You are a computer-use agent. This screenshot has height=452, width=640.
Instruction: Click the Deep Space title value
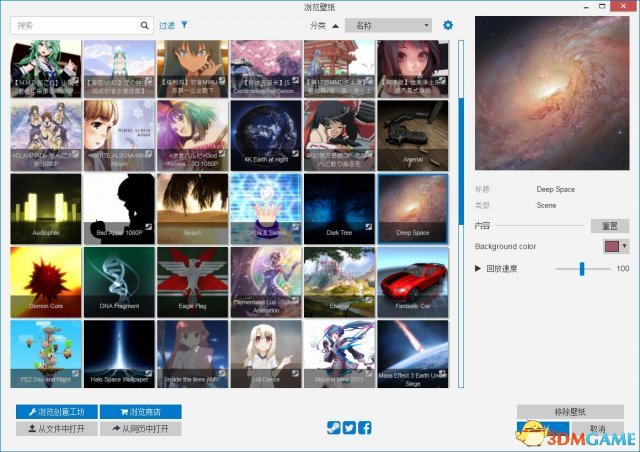pyautogui.click(x=556, y=189)
